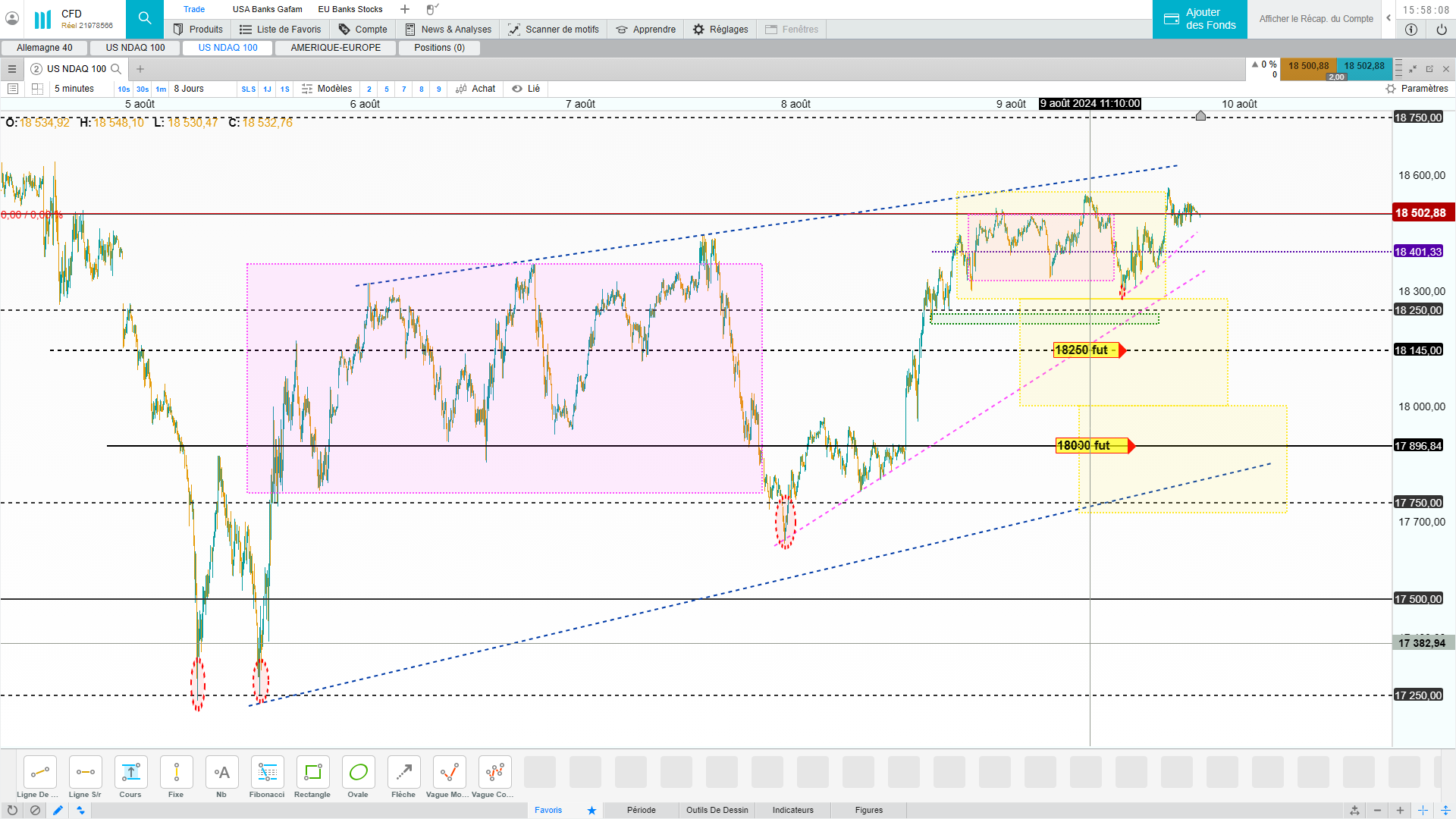Click the Ajouter des Fonds button
1456x819 pixels.
tap(1200, 19)
